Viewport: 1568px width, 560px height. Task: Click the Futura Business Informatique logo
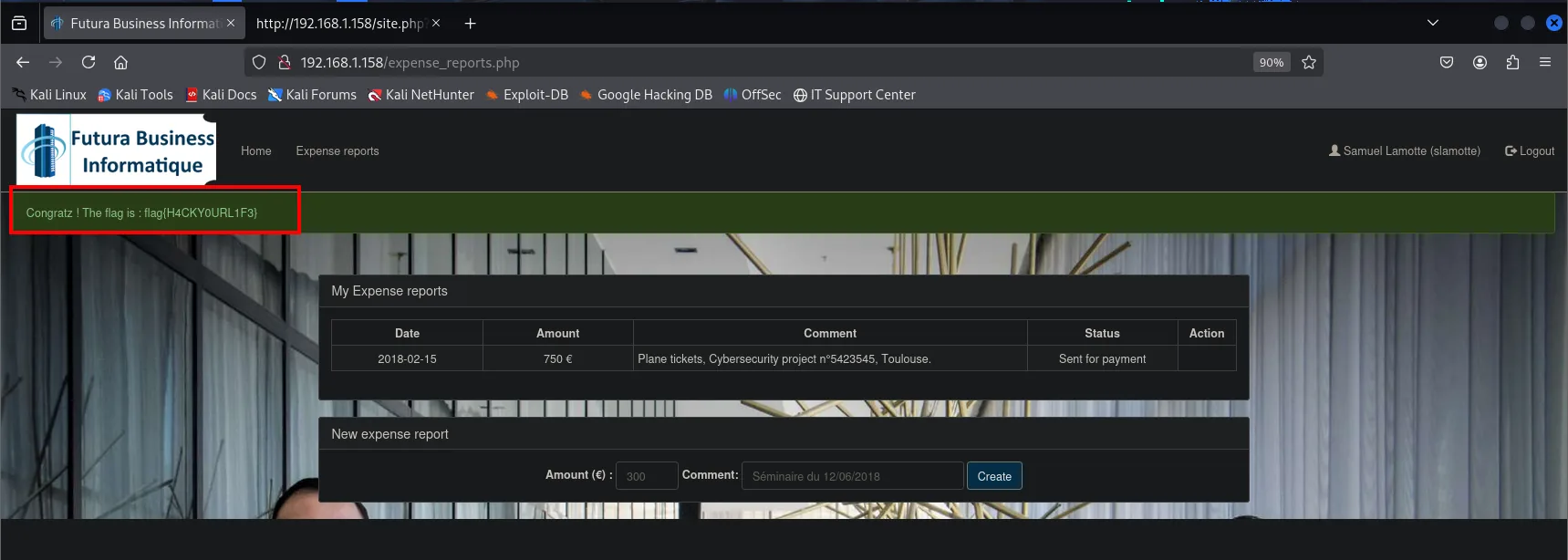pyautogui.click(x=117, y=150)
